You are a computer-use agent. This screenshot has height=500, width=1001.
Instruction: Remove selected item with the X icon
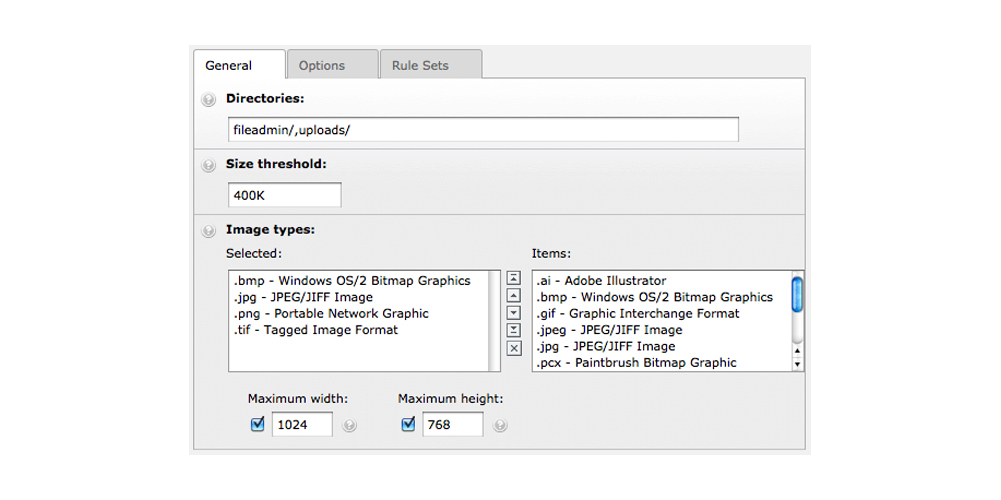pyautogui.click(x=514, y=348)
